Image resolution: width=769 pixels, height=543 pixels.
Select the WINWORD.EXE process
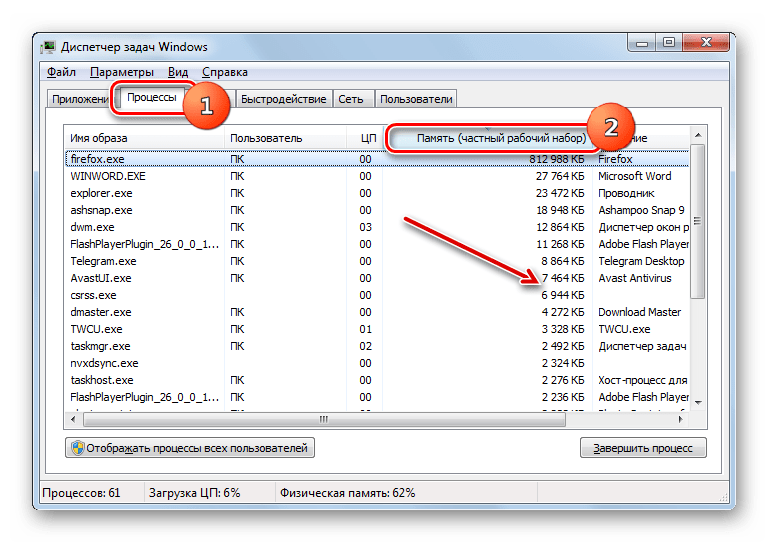(107, 176)
